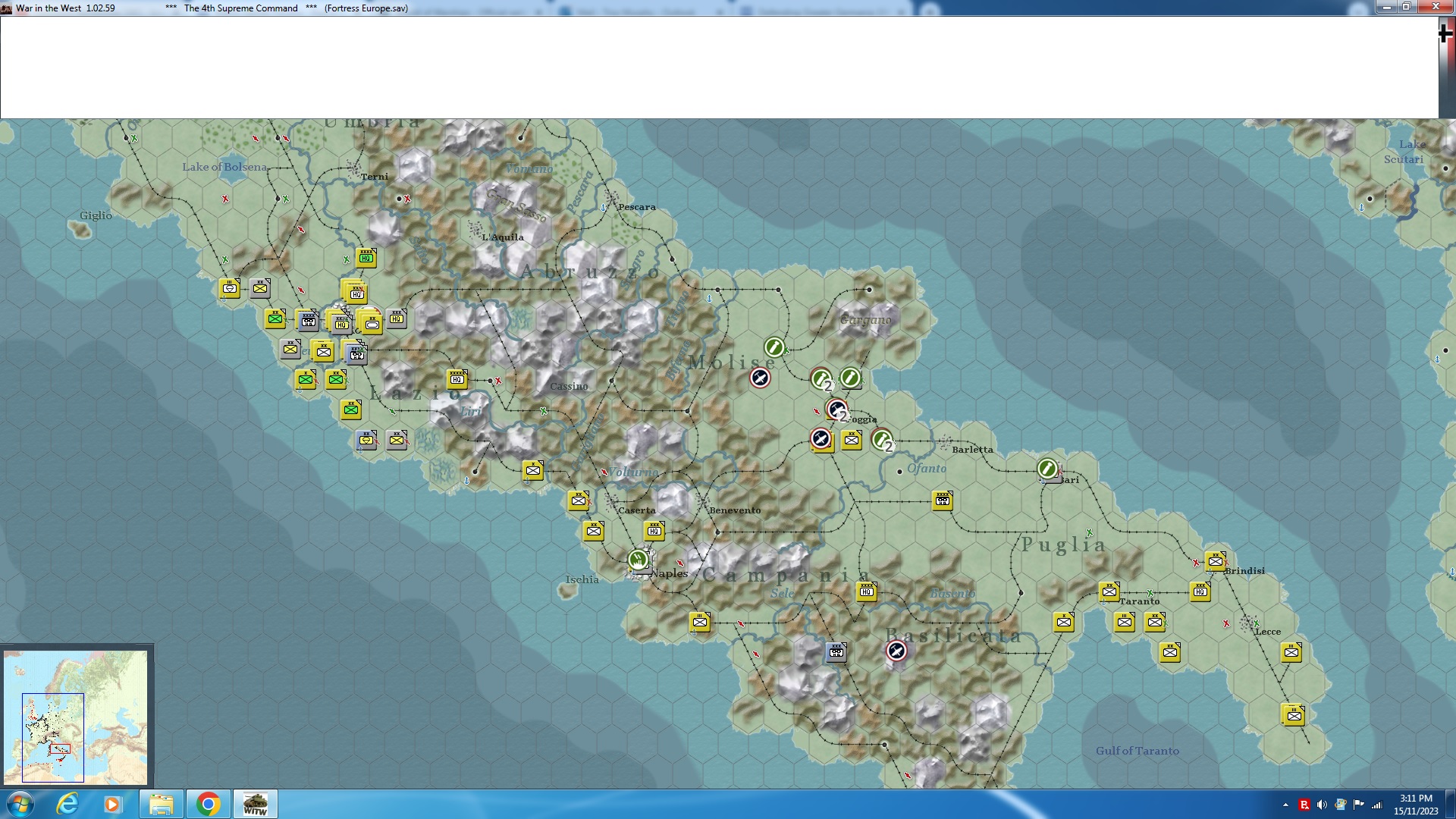This screenshot has width=1456, height=819.
Task: Click the iron cross icon at top right
Action: pos(1445,33)
